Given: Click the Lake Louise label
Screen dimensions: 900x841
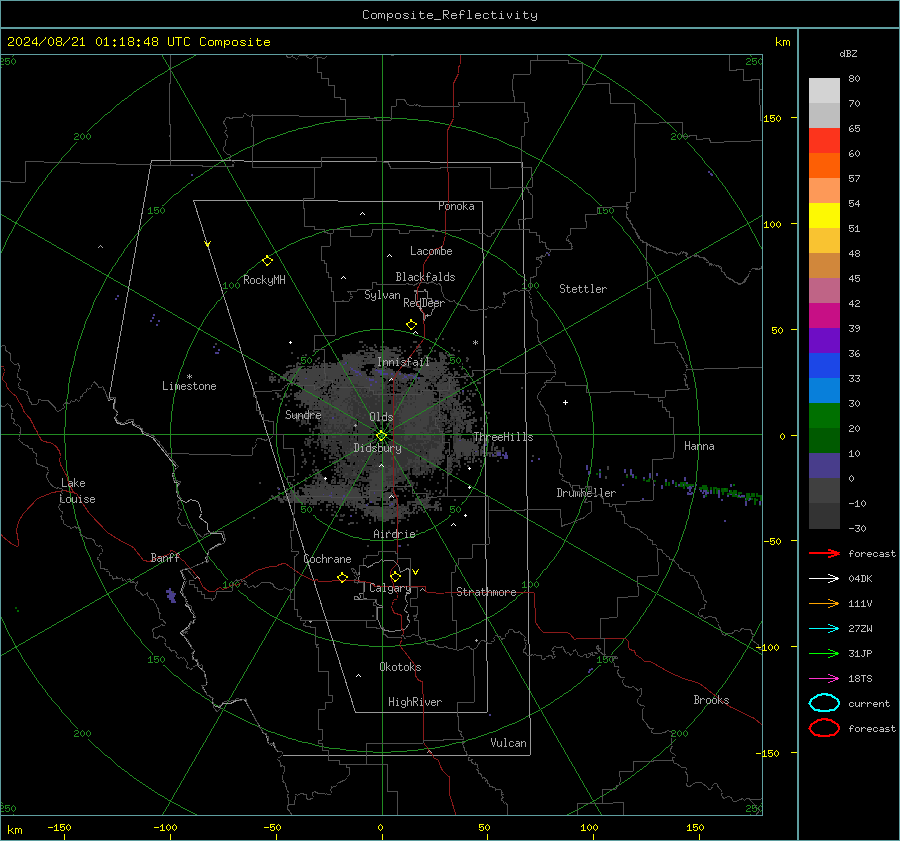Looking at the screenshot, I should point(77,491).
